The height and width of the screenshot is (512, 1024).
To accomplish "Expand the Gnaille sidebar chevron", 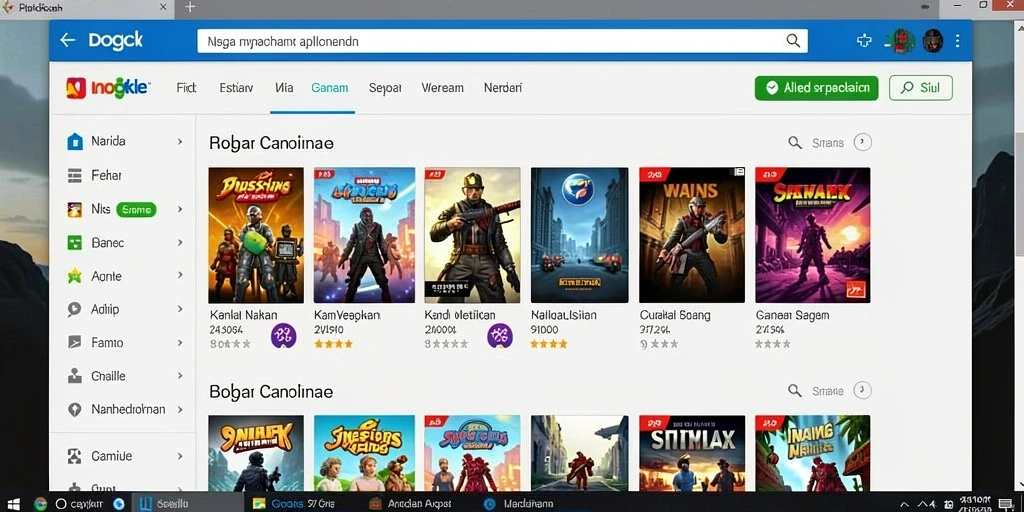I will (x=180, y=376).
